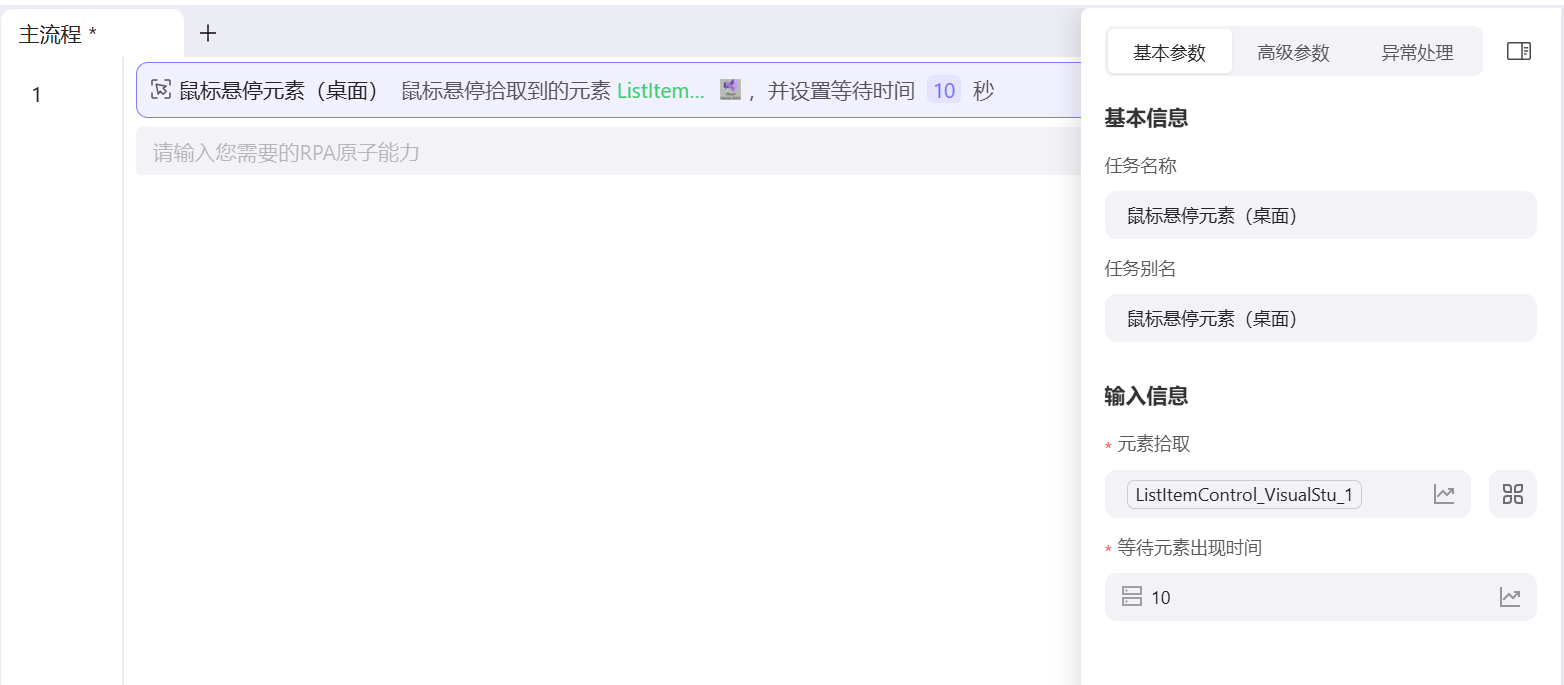
Task: Click the ListItemControl_VisualStu_1 element tag
Action: (1244, 494)
